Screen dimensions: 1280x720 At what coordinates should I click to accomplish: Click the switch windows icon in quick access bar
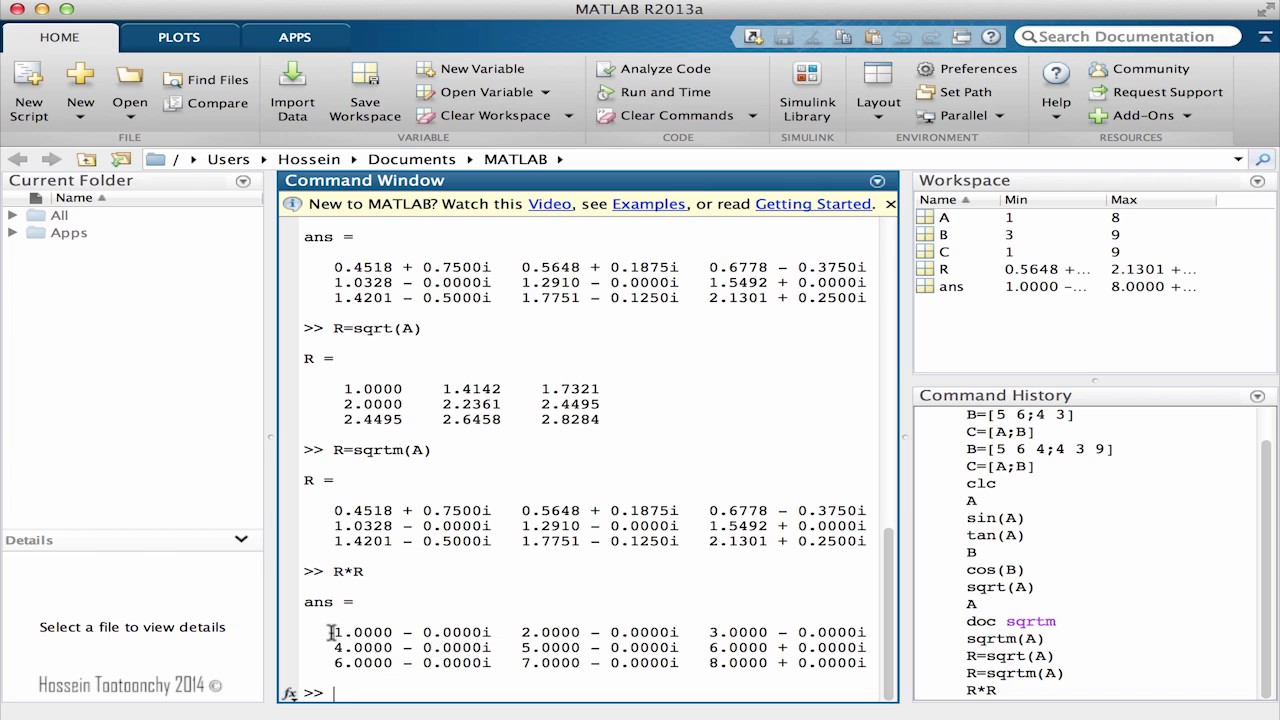pos(961,37)
